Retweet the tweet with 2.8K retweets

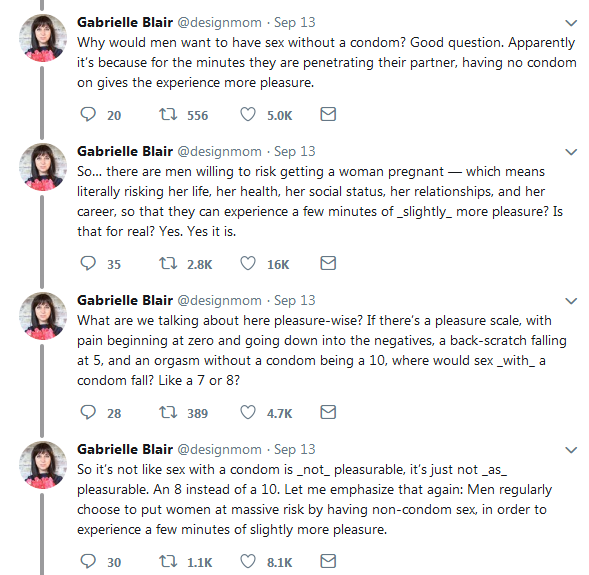(x=168, y=264)
